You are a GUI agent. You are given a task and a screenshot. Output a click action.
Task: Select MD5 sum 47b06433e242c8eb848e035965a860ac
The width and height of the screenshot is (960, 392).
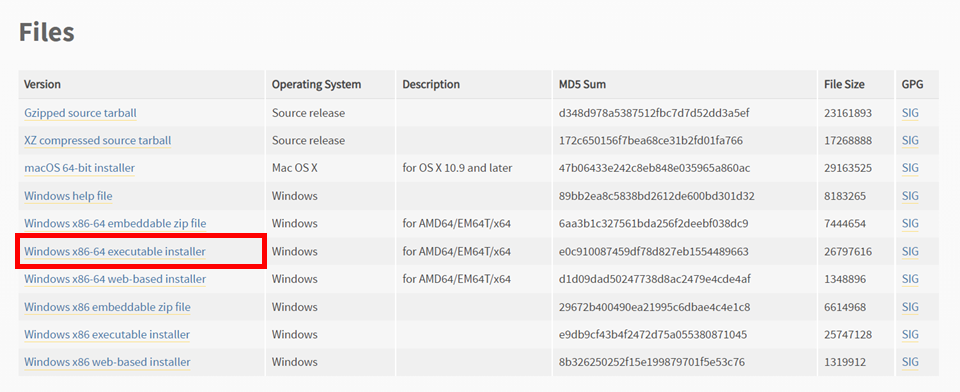[x=654, y=168]
